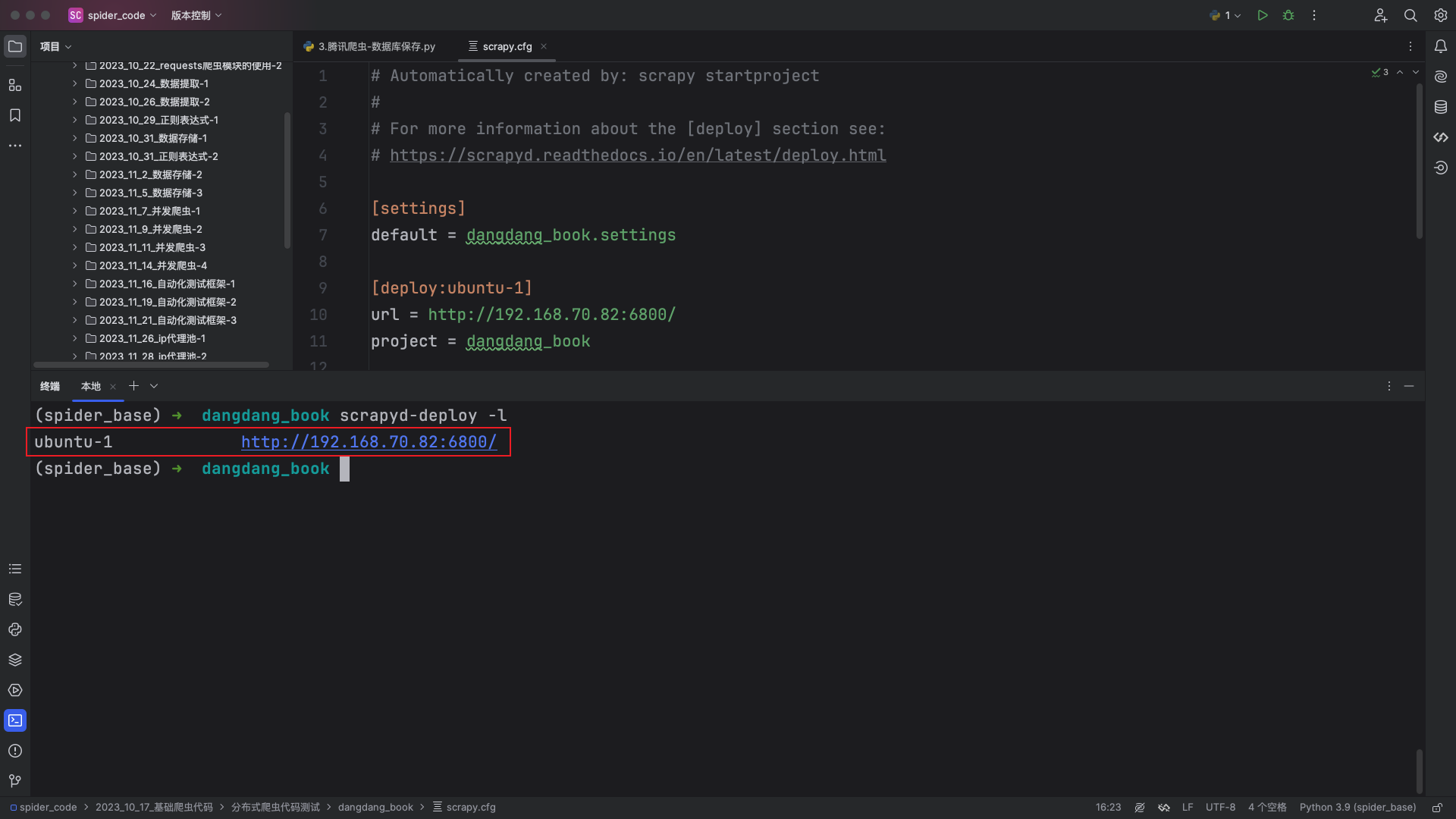
Task: Switch to the scrapy.cfg tab
Action: [506, 46]
